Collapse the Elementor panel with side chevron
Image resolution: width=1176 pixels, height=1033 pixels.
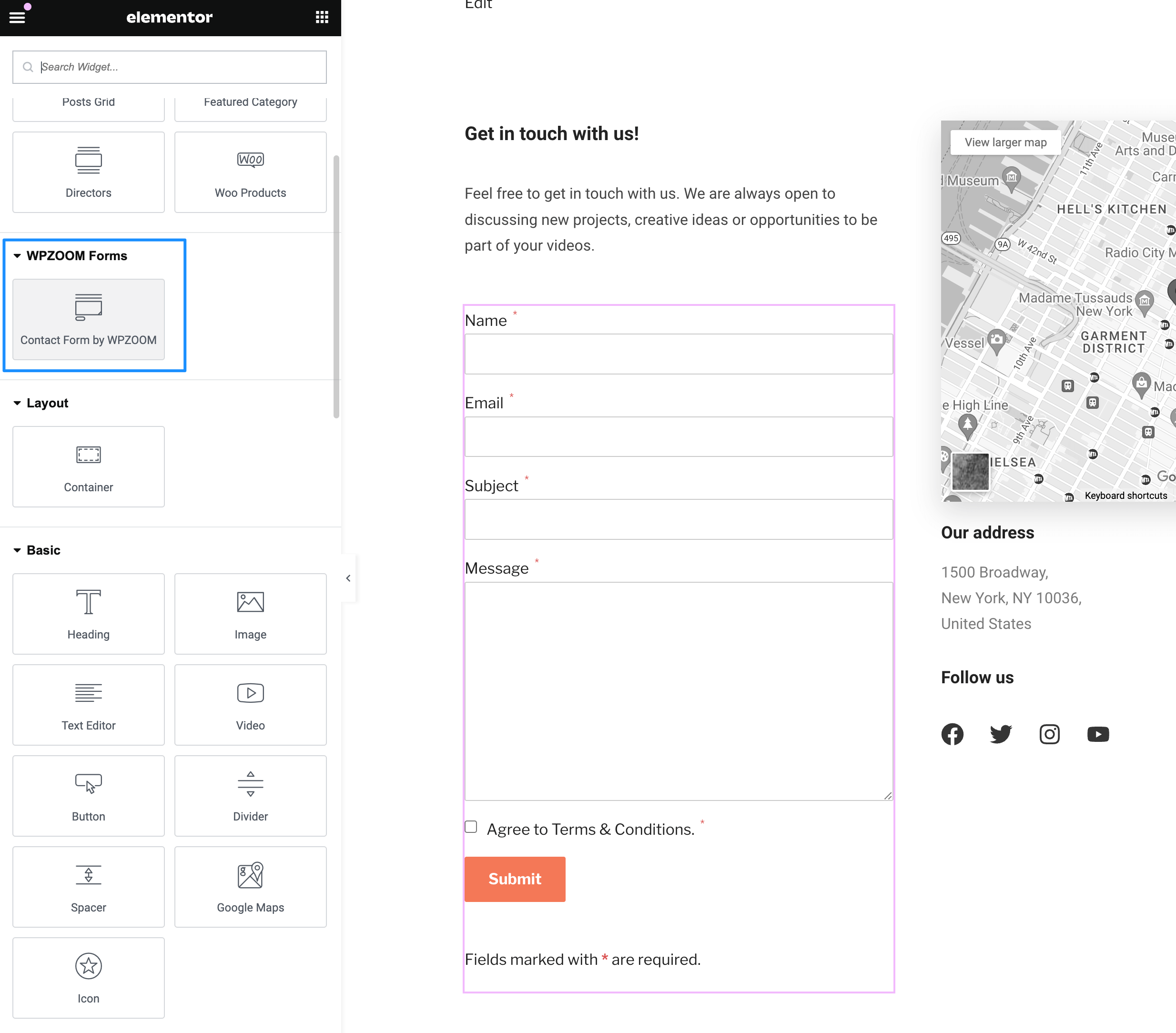(x=347, y=578)
